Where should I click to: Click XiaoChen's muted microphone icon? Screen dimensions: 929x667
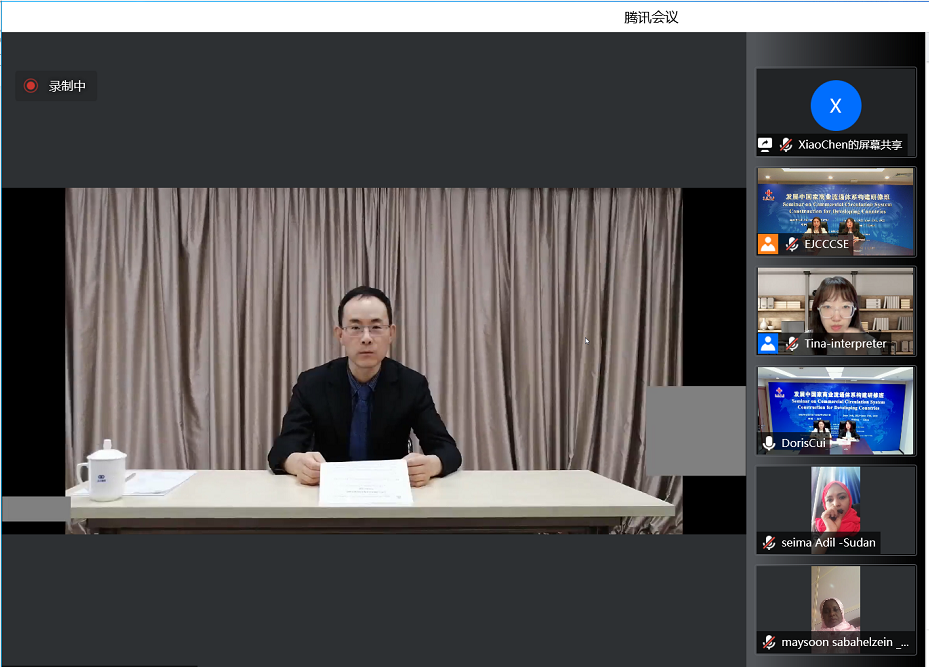(787, 145)
